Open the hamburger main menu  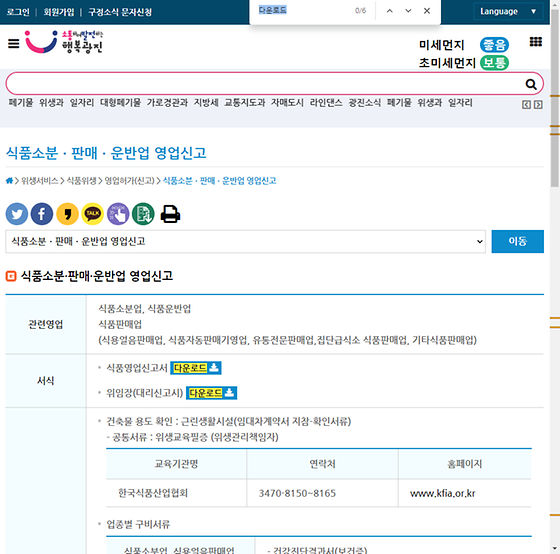pyautogui.click(x=14, y=44)
